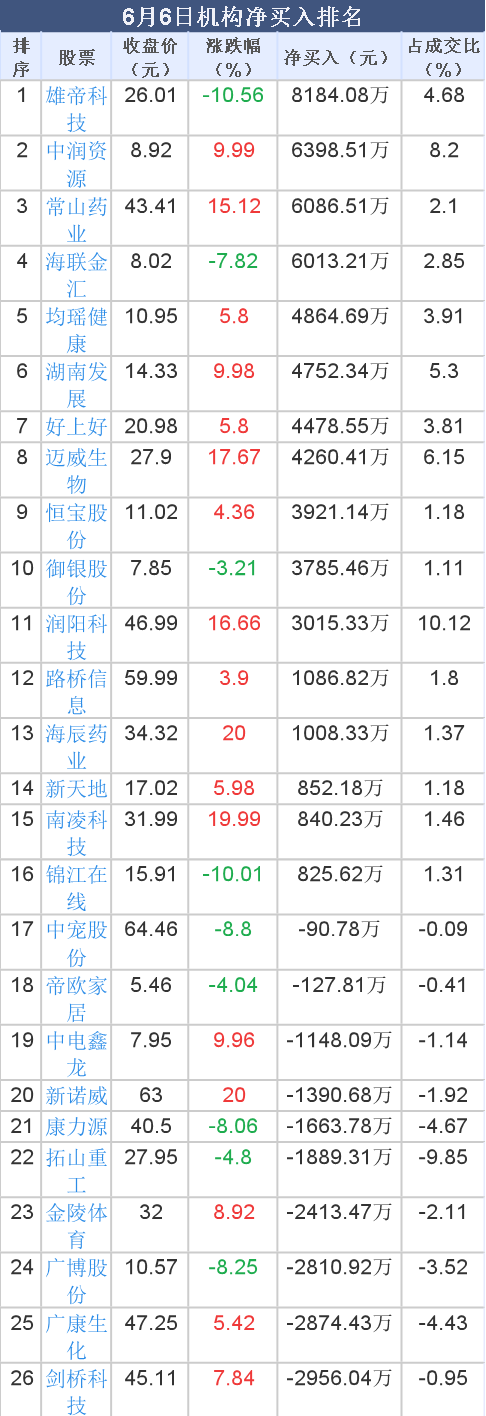The width and height of the screenshot is (486, 1416).
Task: Open the 中润资源 stock link
Action: tap(77, 163)
